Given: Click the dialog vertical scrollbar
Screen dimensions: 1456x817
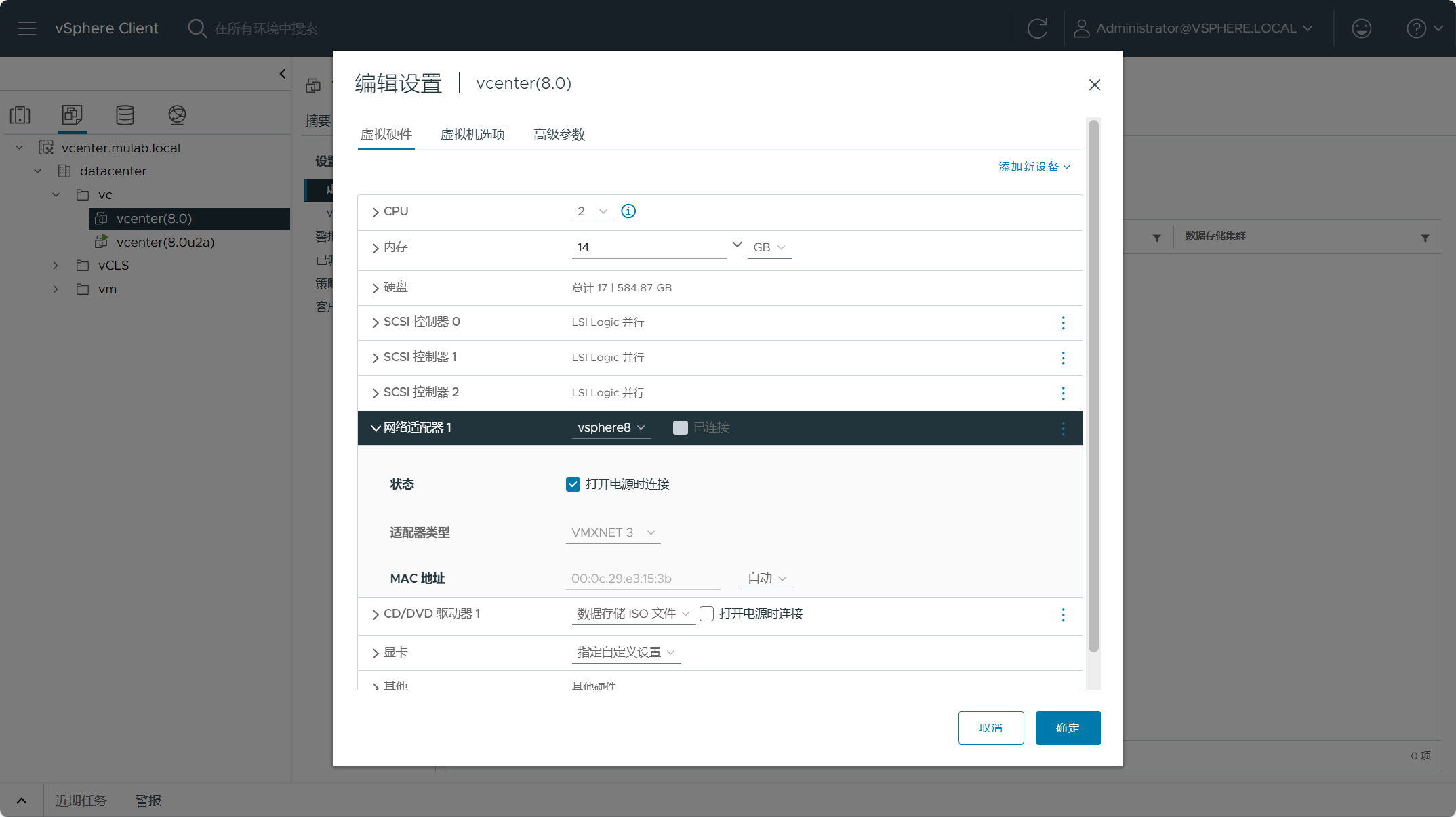Looking at the screenshot, I should (x=1093, y=386).
